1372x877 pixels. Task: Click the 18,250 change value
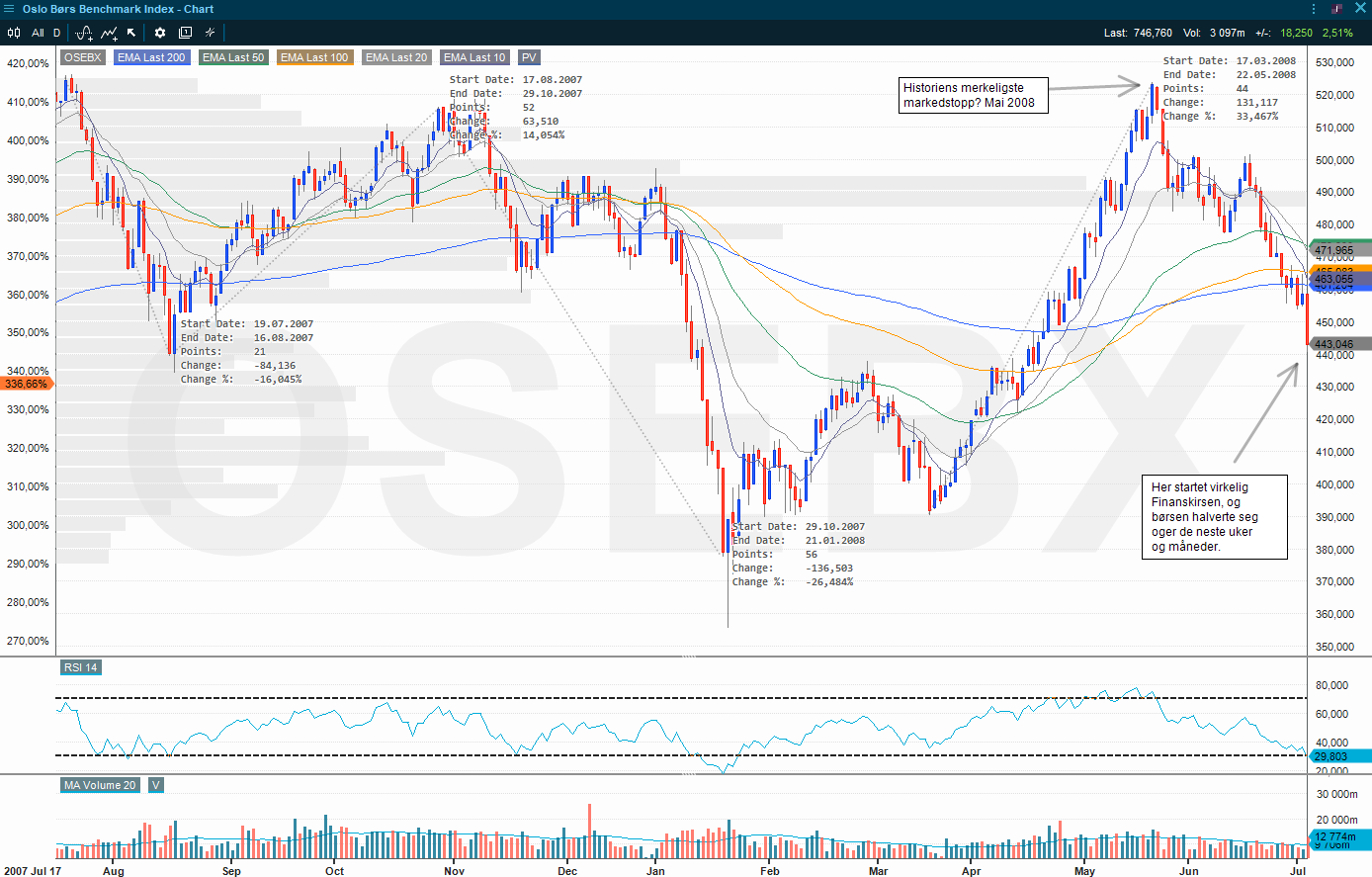(x=1297, y=33)
